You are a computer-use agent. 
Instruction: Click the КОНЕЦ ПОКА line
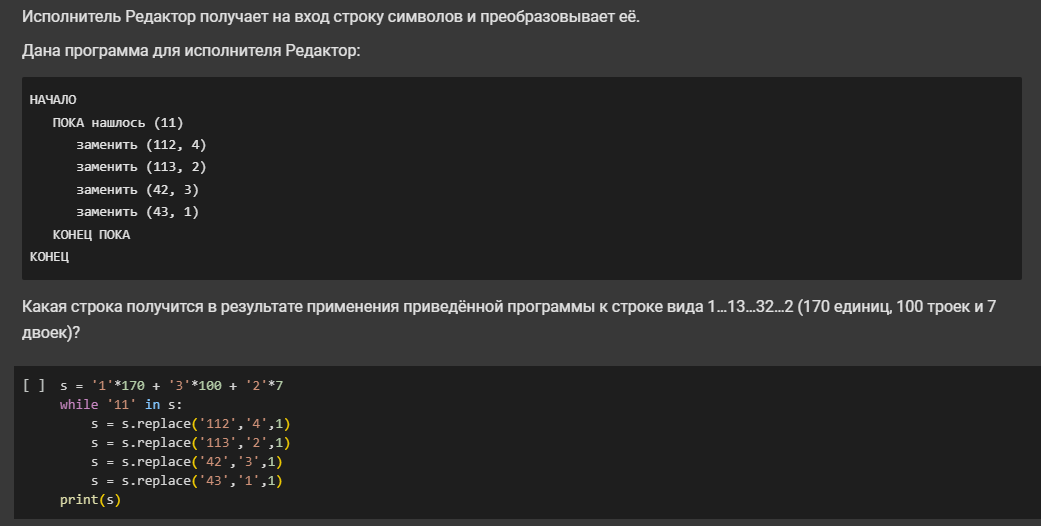[x=92, y=234]
